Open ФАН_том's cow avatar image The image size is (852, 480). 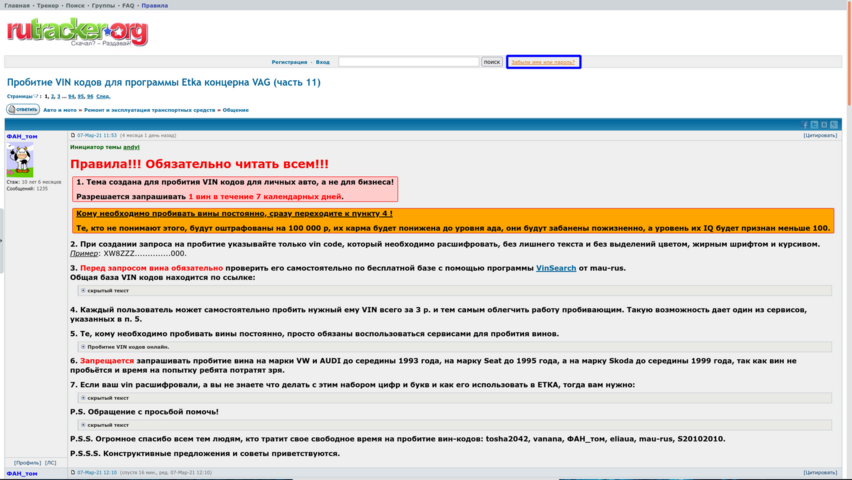click(x=20, y=160)
